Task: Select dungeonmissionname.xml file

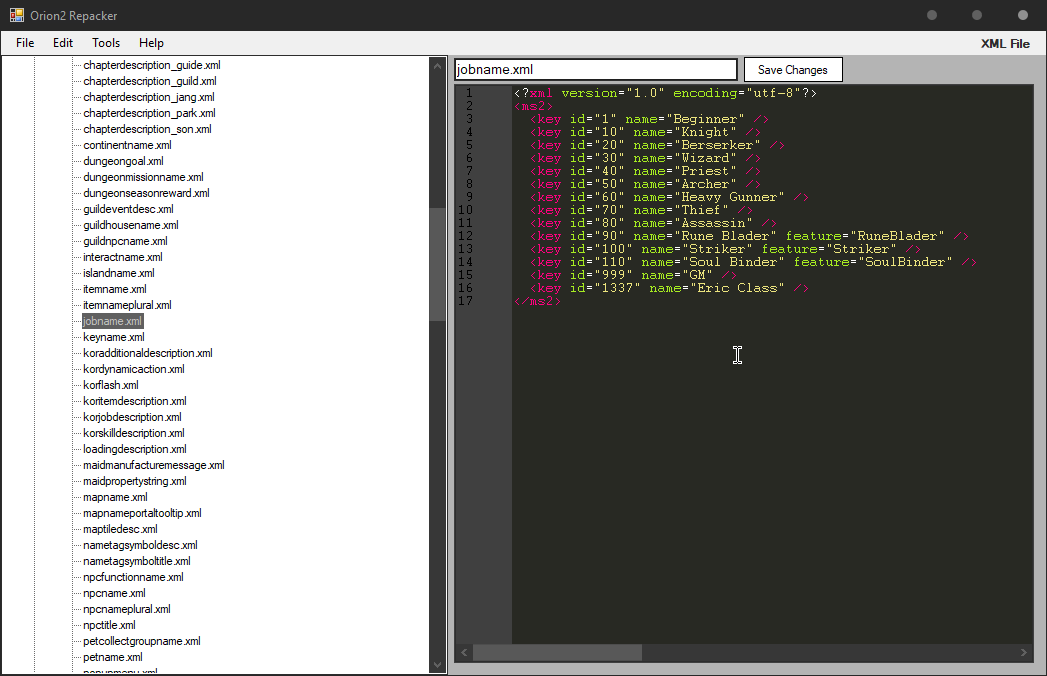Action: [x=143, y=177]
